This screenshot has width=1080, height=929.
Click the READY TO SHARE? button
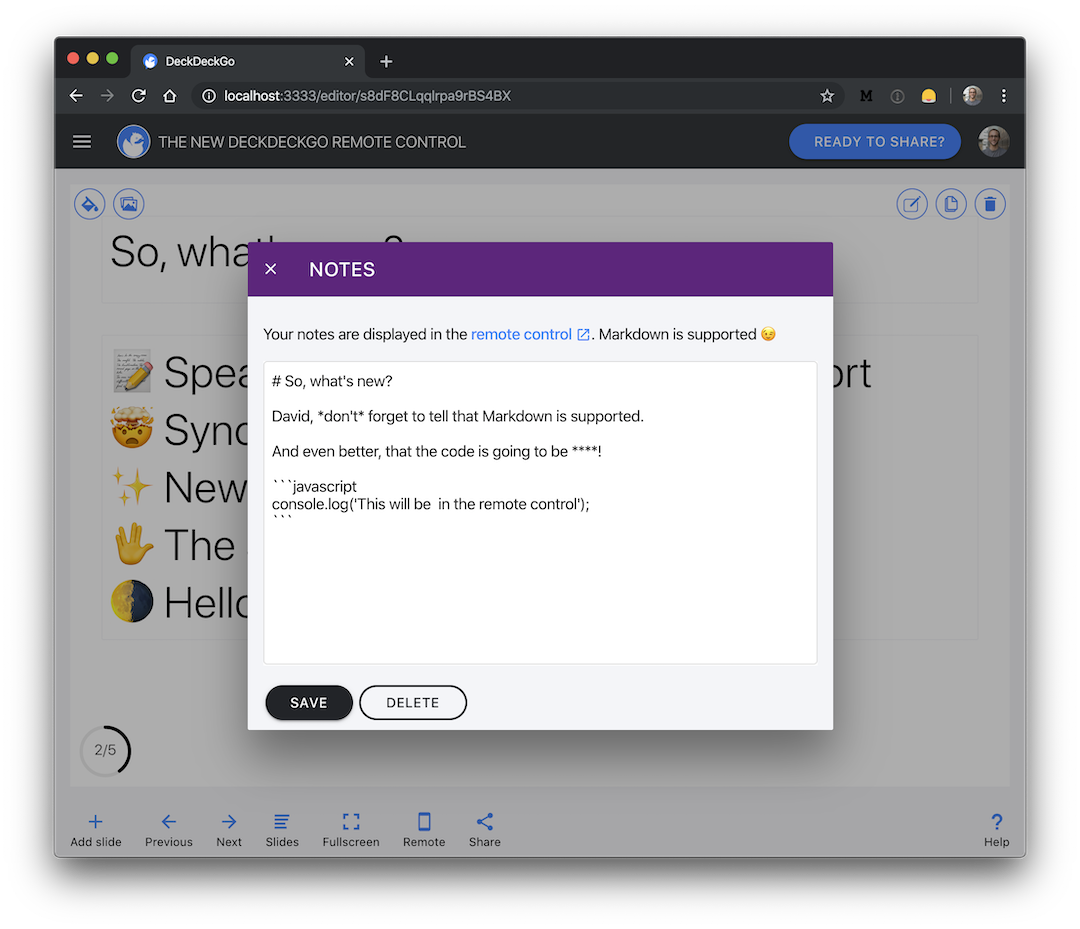(x=874, y=141)
